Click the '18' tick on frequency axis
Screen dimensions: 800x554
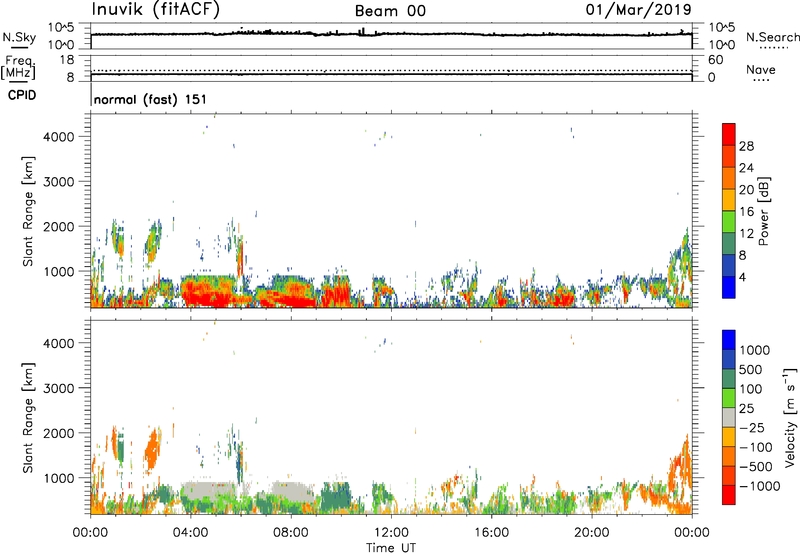67,60
